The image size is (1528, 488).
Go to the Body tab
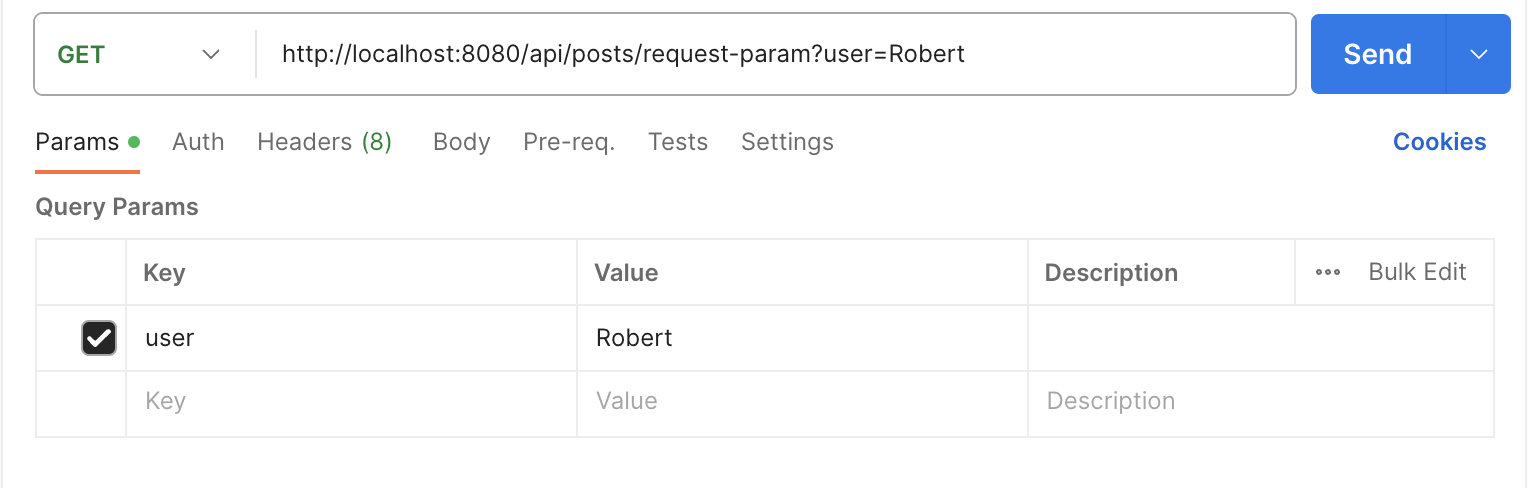(461, 142)
